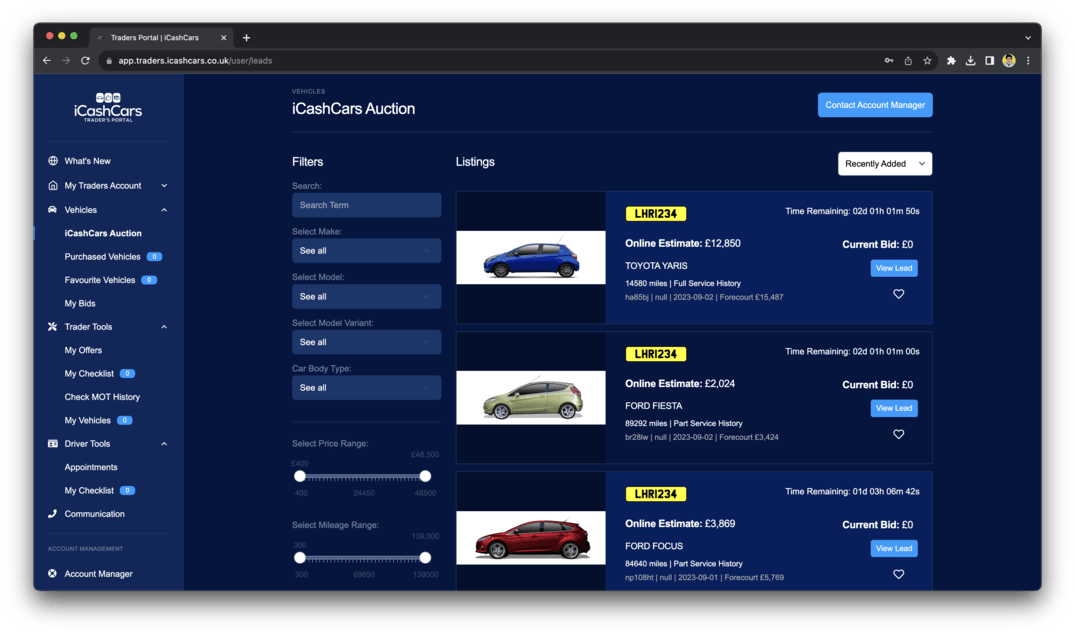Click the password key icon in address bar
The width and height of the screenshot is (1075, 635).
pos(889,61)
